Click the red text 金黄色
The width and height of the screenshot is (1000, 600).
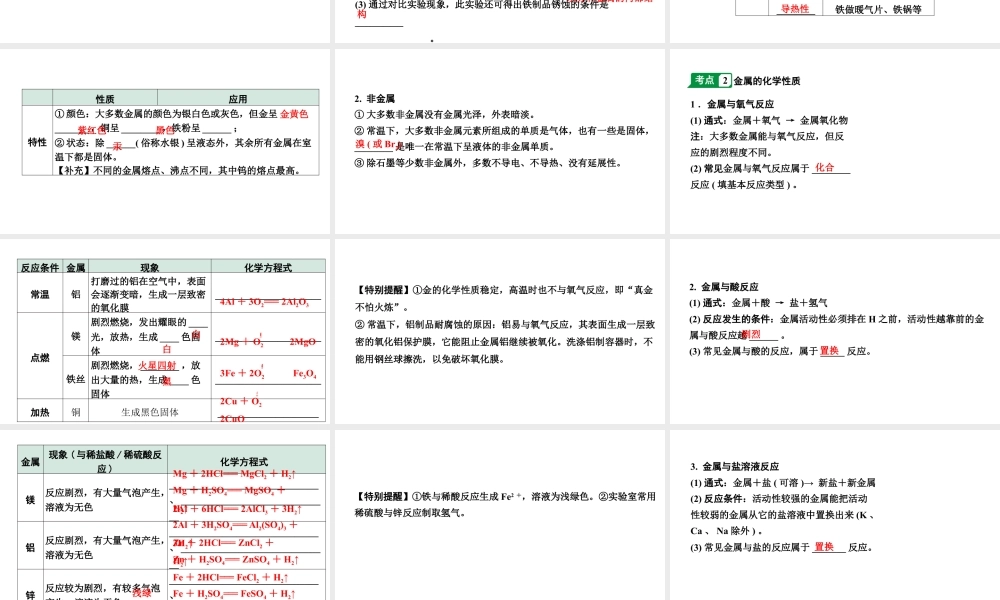point(296,116)
